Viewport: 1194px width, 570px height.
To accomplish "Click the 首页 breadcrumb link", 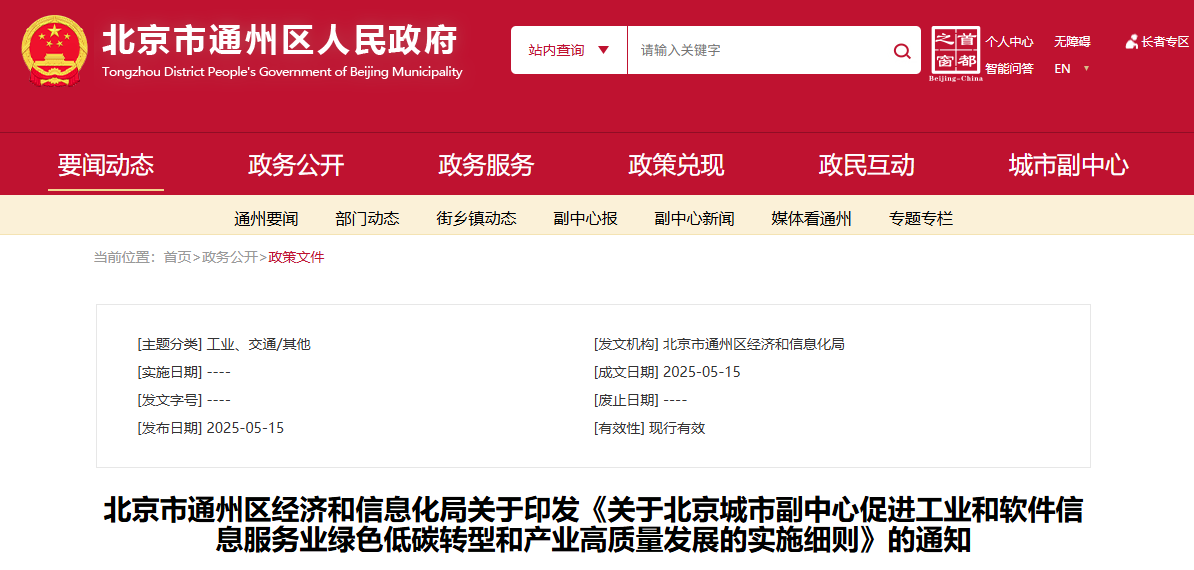I will click(177, 257).
